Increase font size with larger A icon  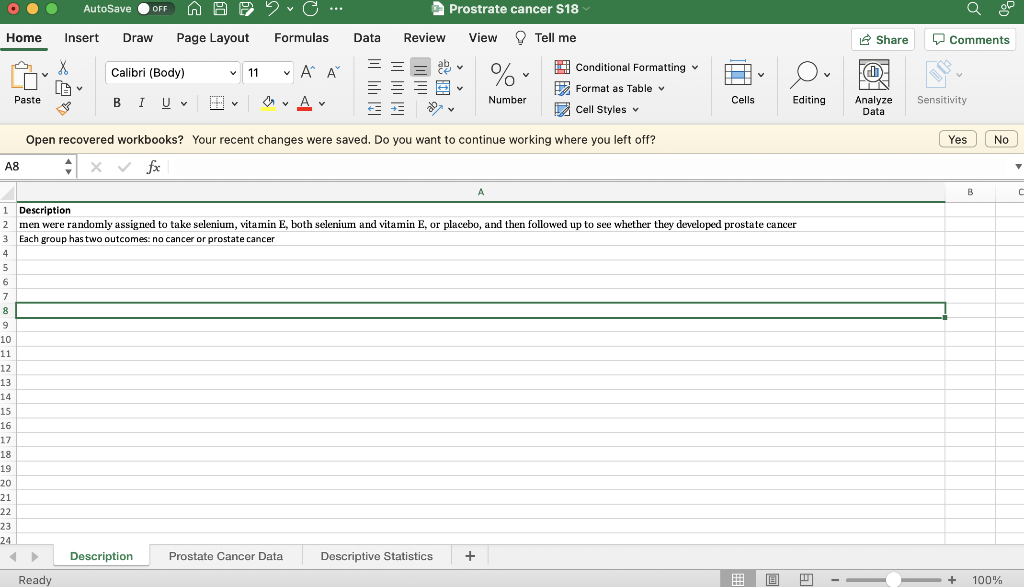click(x=308, y=72)
